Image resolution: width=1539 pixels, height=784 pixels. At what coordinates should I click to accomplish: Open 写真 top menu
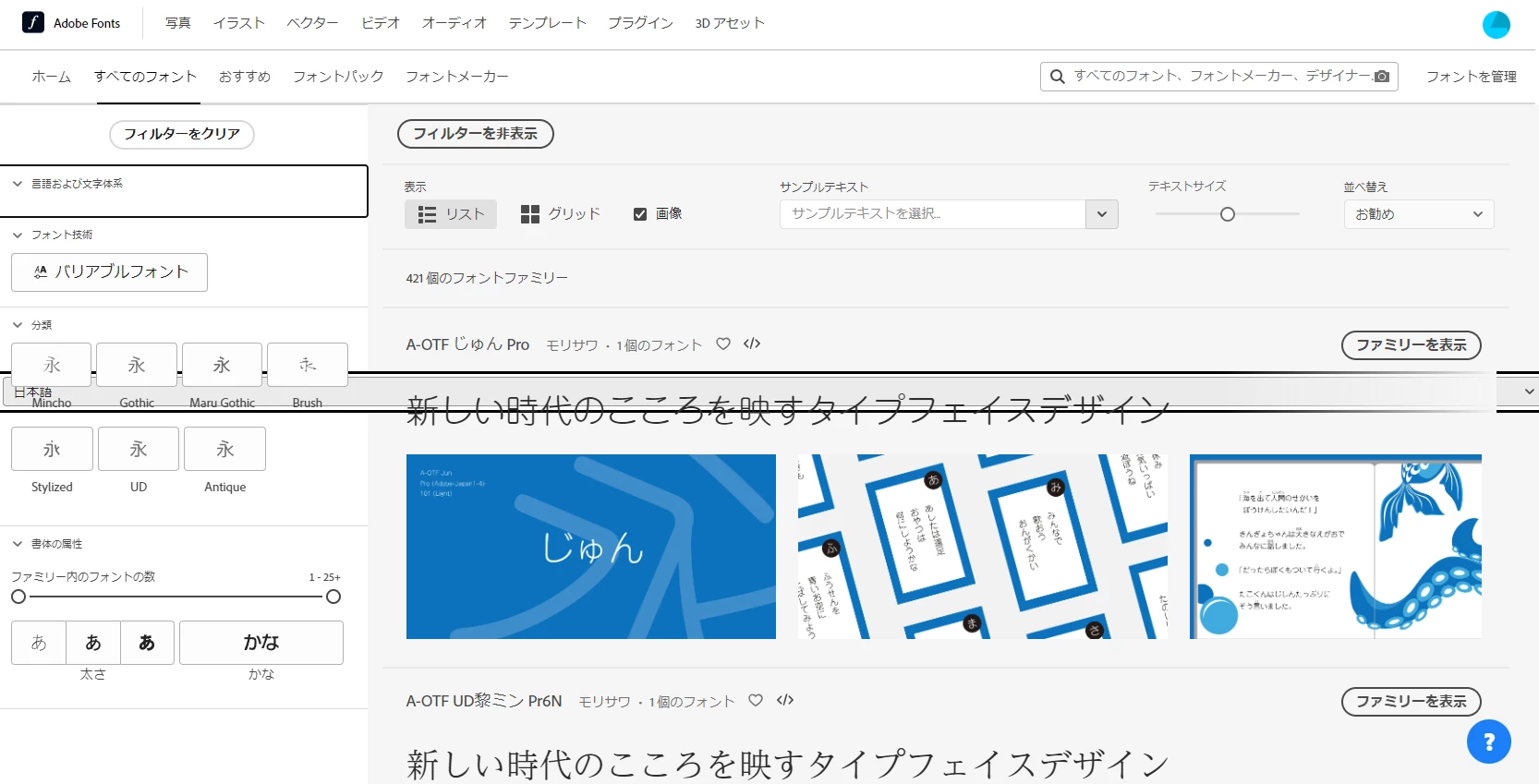[178, 23]
